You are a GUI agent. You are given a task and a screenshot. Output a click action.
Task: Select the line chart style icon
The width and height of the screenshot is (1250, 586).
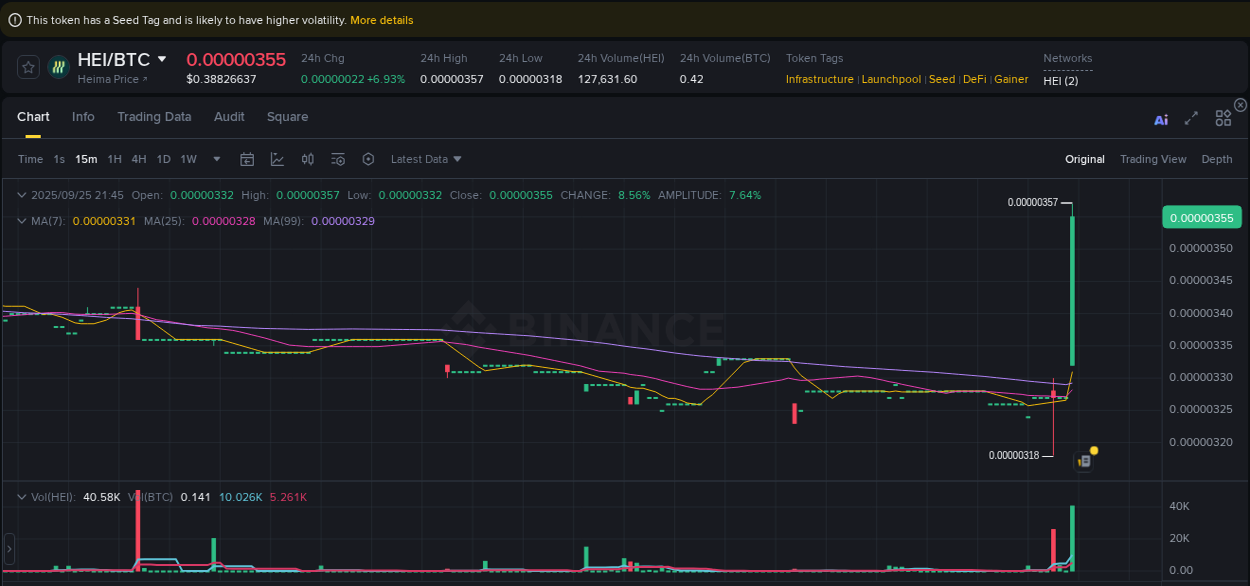(x=277, y=158)
